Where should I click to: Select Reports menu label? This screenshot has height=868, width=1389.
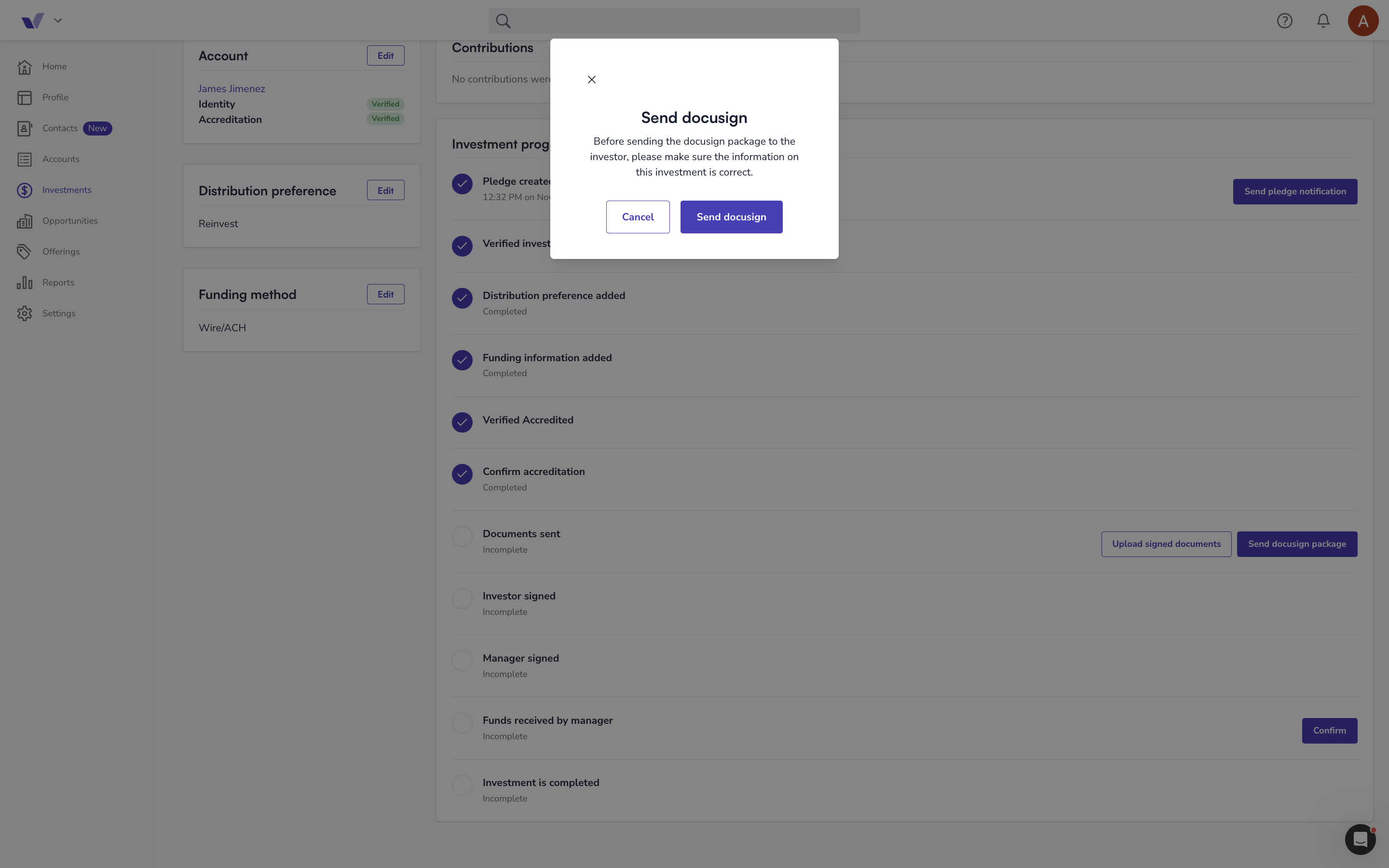(x=58, y=283)
